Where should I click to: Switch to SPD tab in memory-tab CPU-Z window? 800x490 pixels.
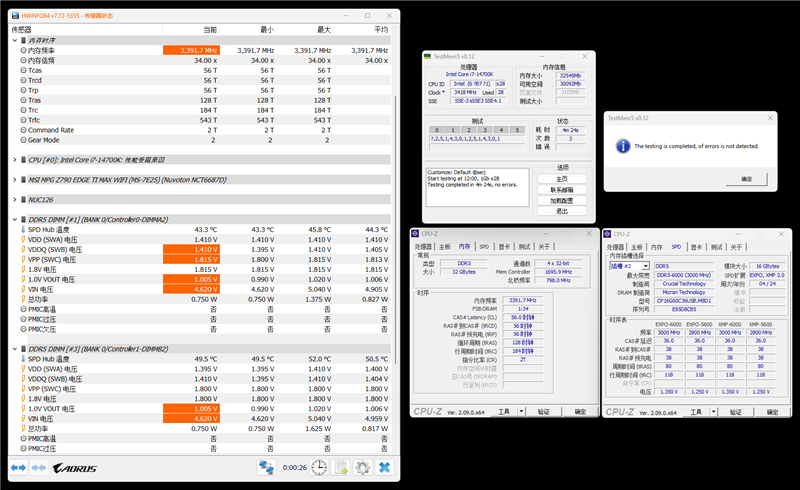(484, 247)
